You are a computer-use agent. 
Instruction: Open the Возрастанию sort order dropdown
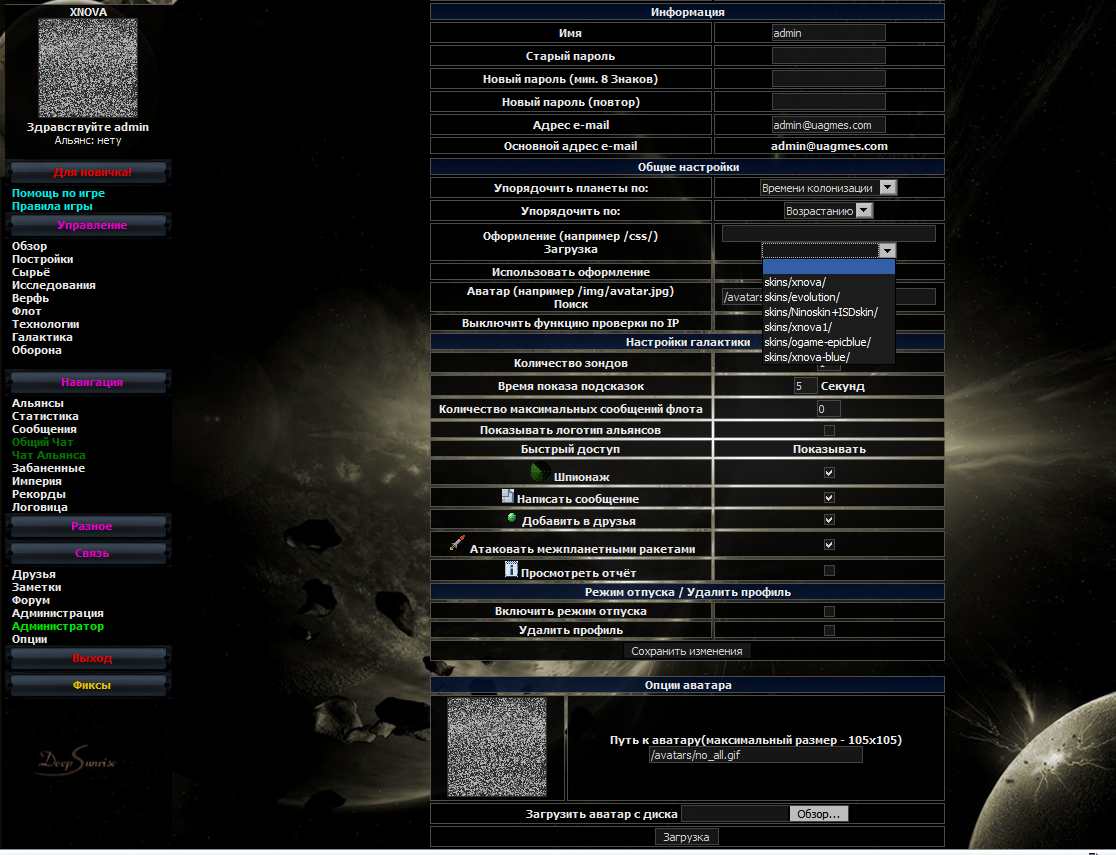(x=828, y=211)
